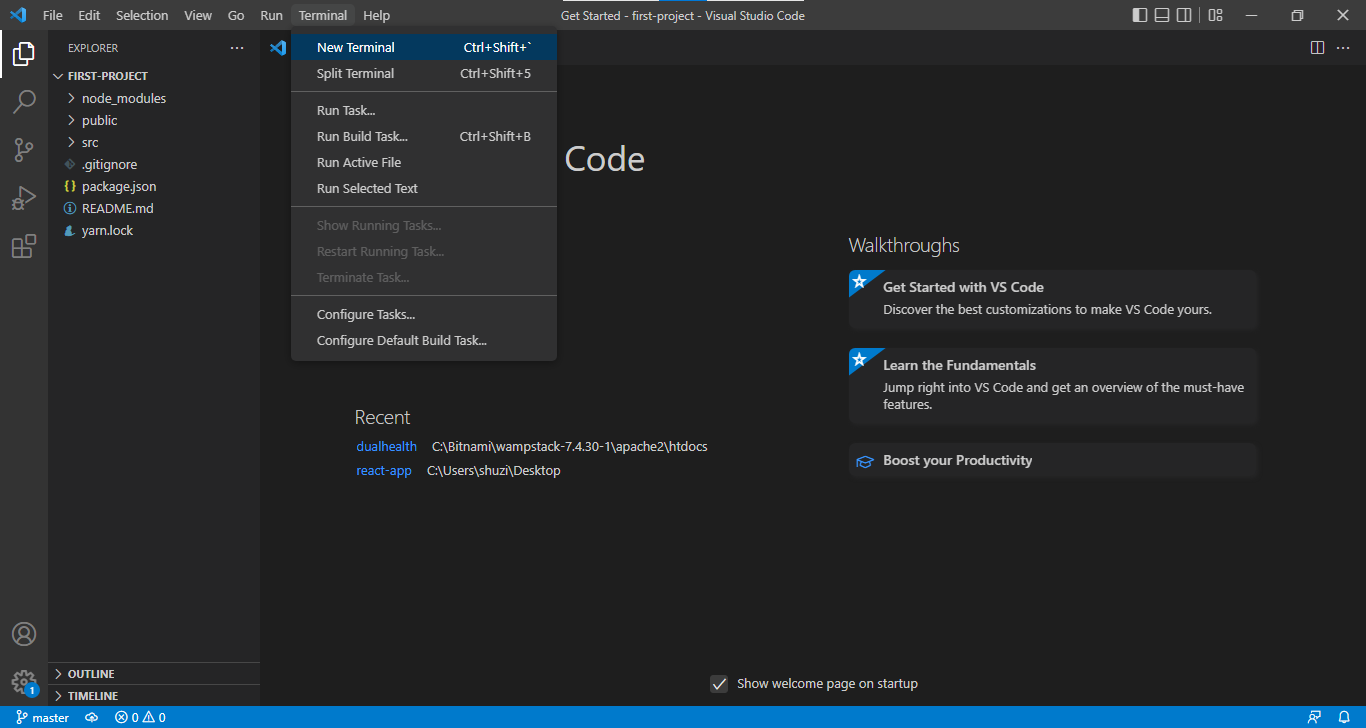
Task: Open the Extensions view icon
Action: [x=24, y=246]
